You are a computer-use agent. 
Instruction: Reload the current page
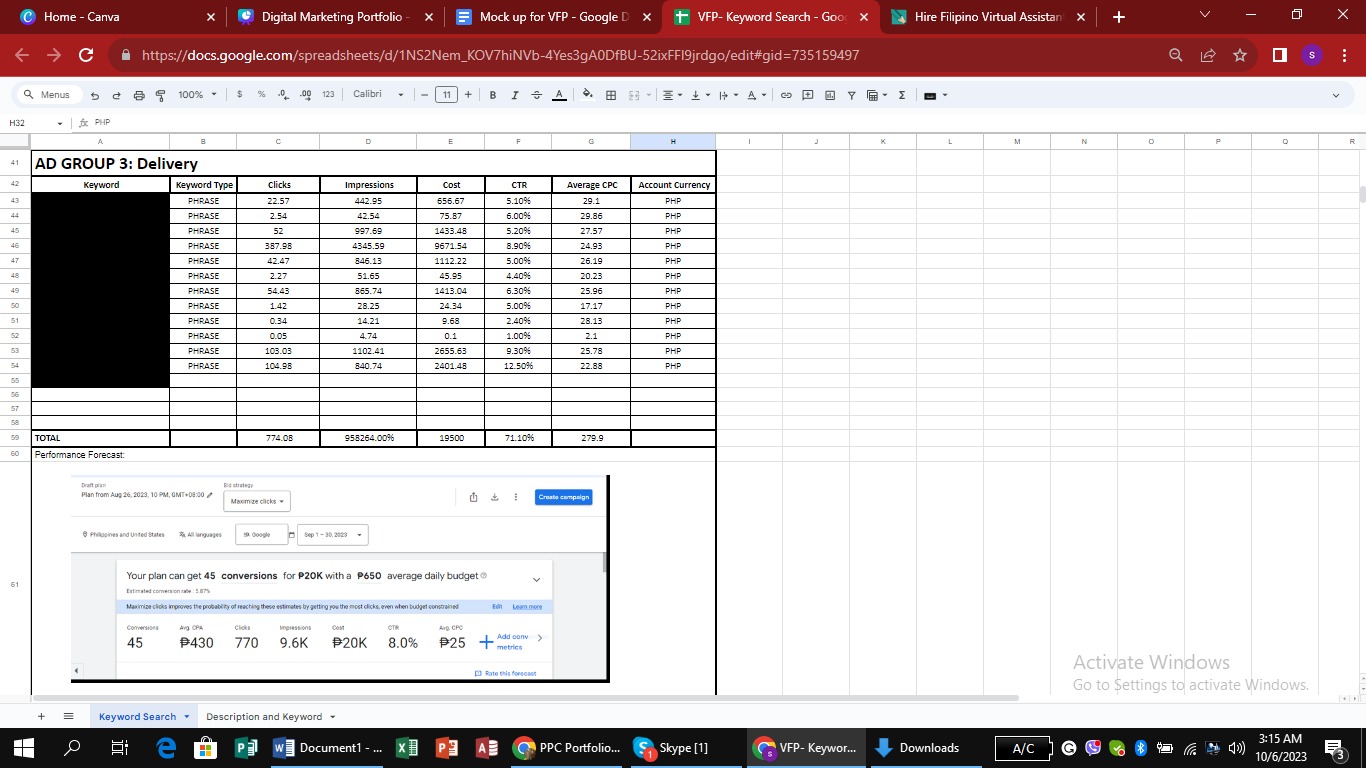[86, 55]
